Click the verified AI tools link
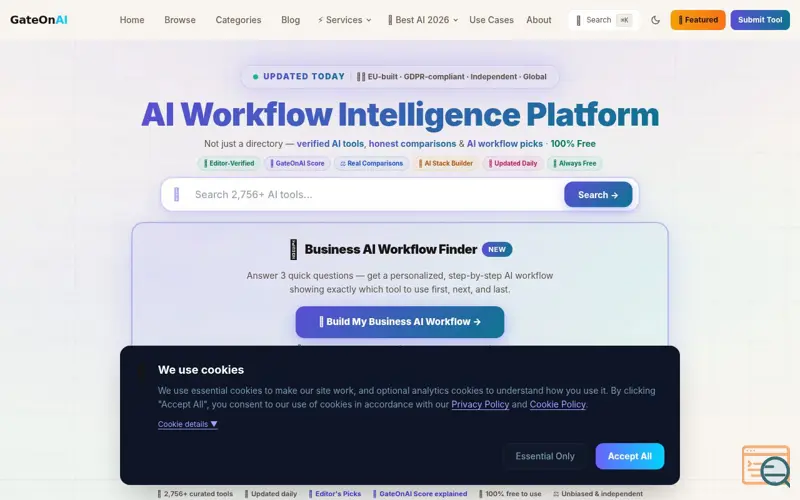The image size is (800, 500). [x=330, y=144]
